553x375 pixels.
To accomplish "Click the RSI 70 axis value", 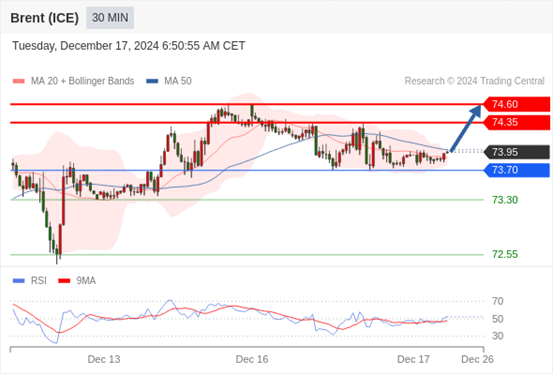I will click(x=498, y=301).
